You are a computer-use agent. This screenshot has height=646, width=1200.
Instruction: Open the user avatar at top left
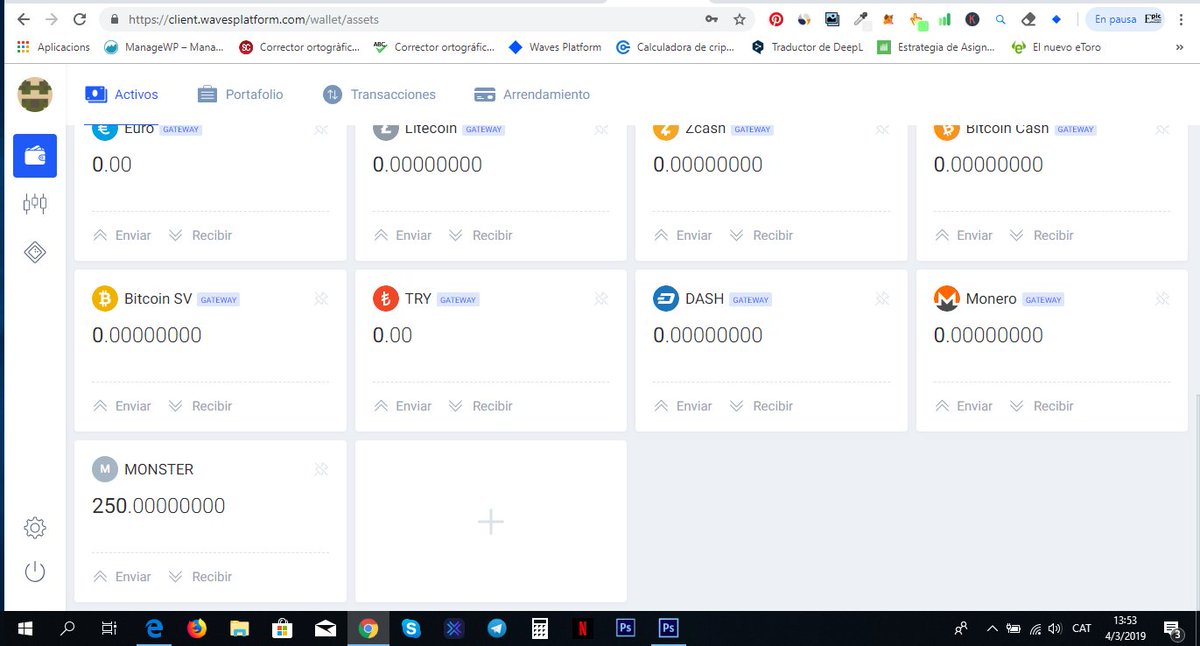click(35, 94)
